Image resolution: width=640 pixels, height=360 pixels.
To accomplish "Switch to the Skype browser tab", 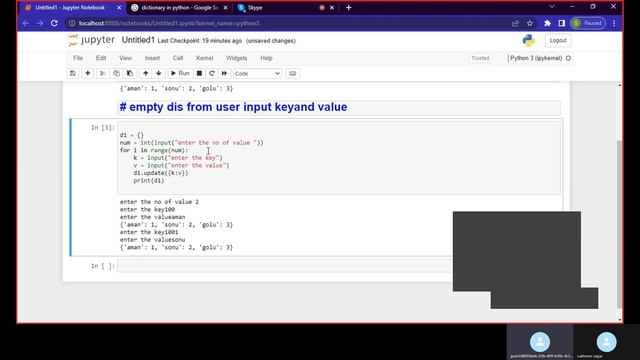I will point(255,8).
